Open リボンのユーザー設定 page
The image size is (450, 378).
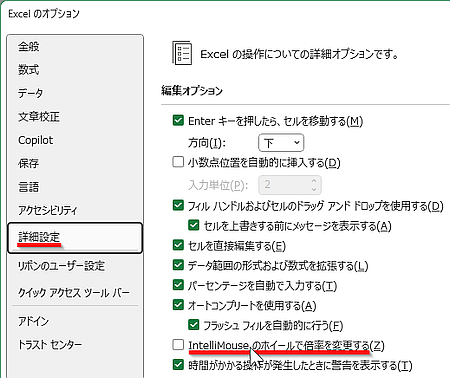pyautogui.click(x=61, y=266)
